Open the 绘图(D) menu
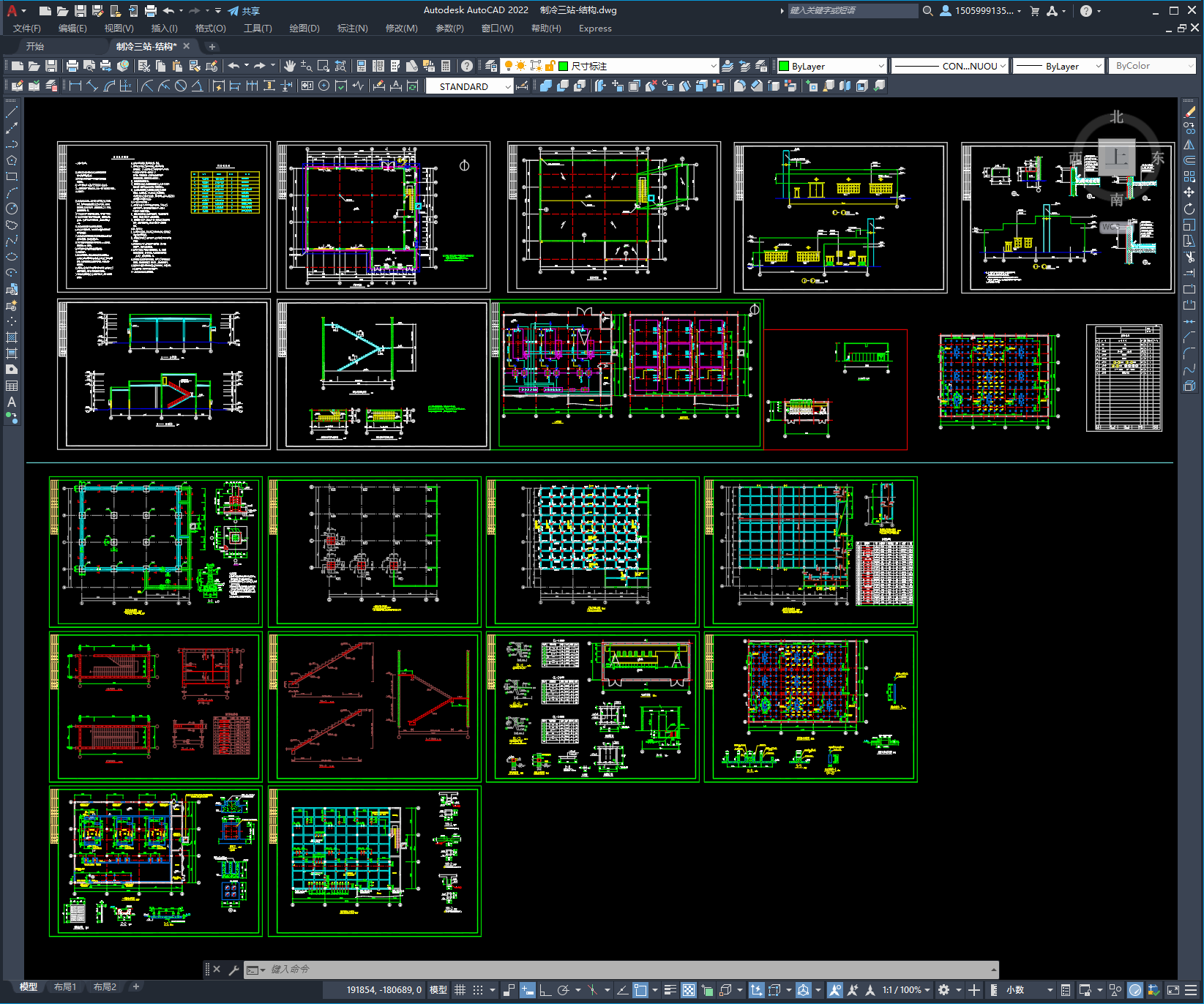 tap(304, 29)
